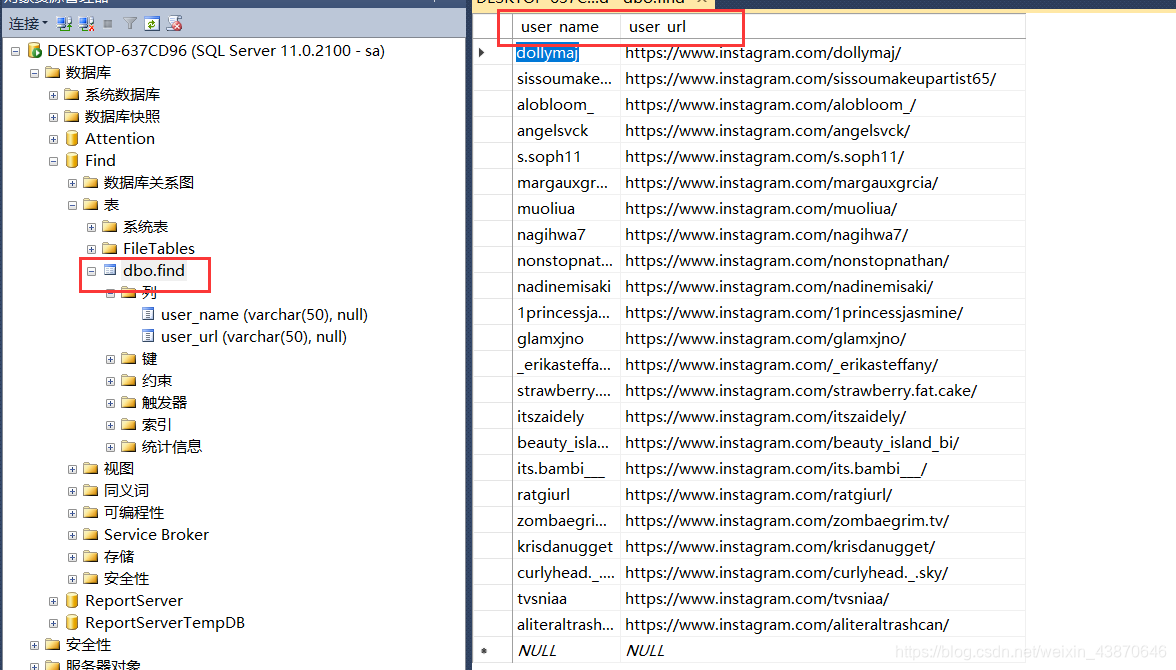Click the nagihwa7 URL cell
The height and width of the screenshot is (670, 1176).
coord(823,235)
